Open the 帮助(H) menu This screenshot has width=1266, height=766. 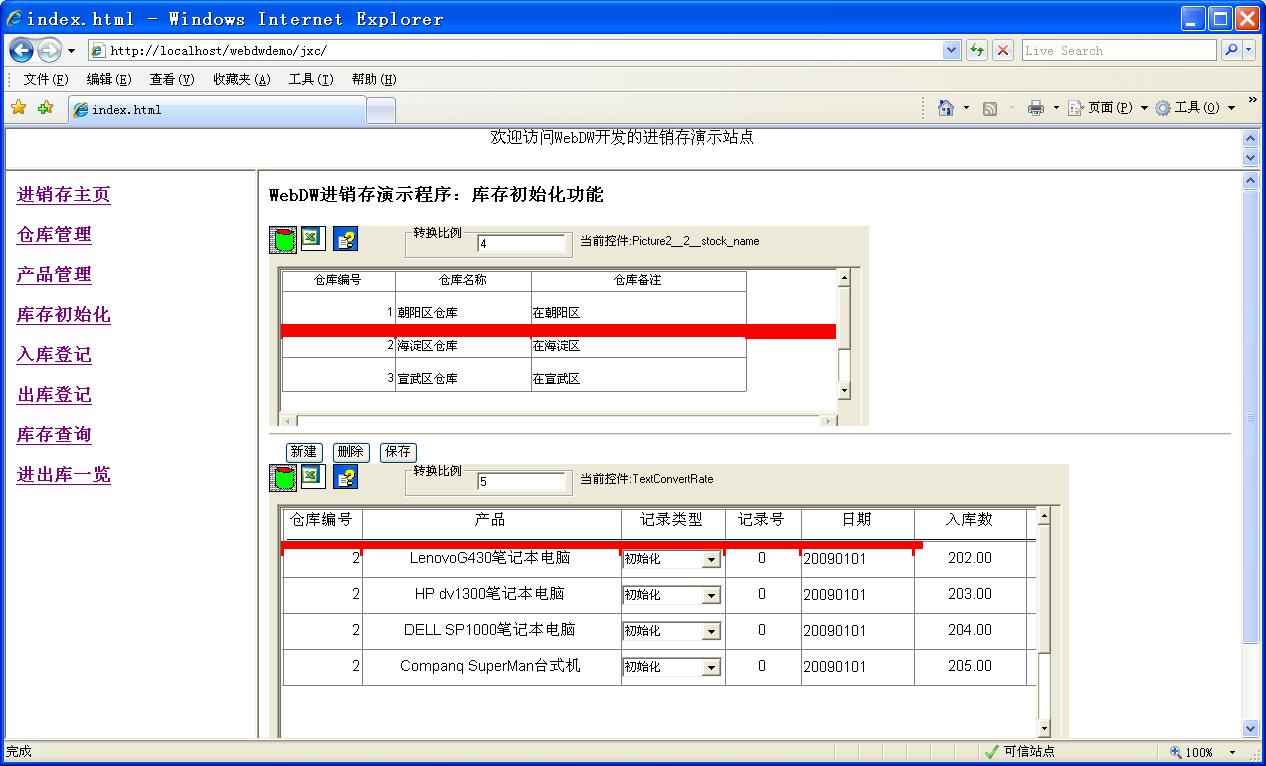[x=374, y=80]
